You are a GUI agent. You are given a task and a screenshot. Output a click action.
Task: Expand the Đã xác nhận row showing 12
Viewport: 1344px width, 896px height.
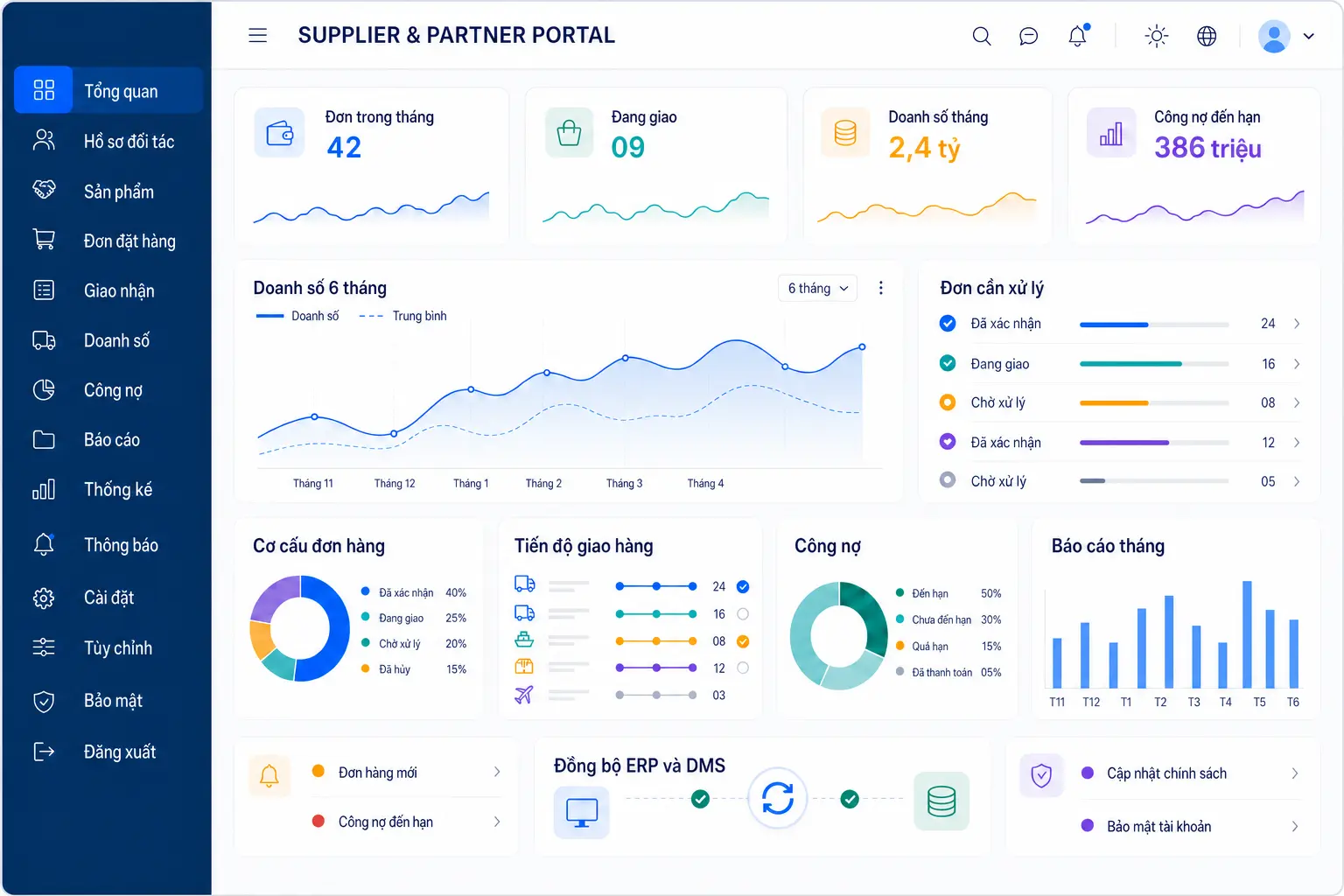click(x=1297, y=443)
